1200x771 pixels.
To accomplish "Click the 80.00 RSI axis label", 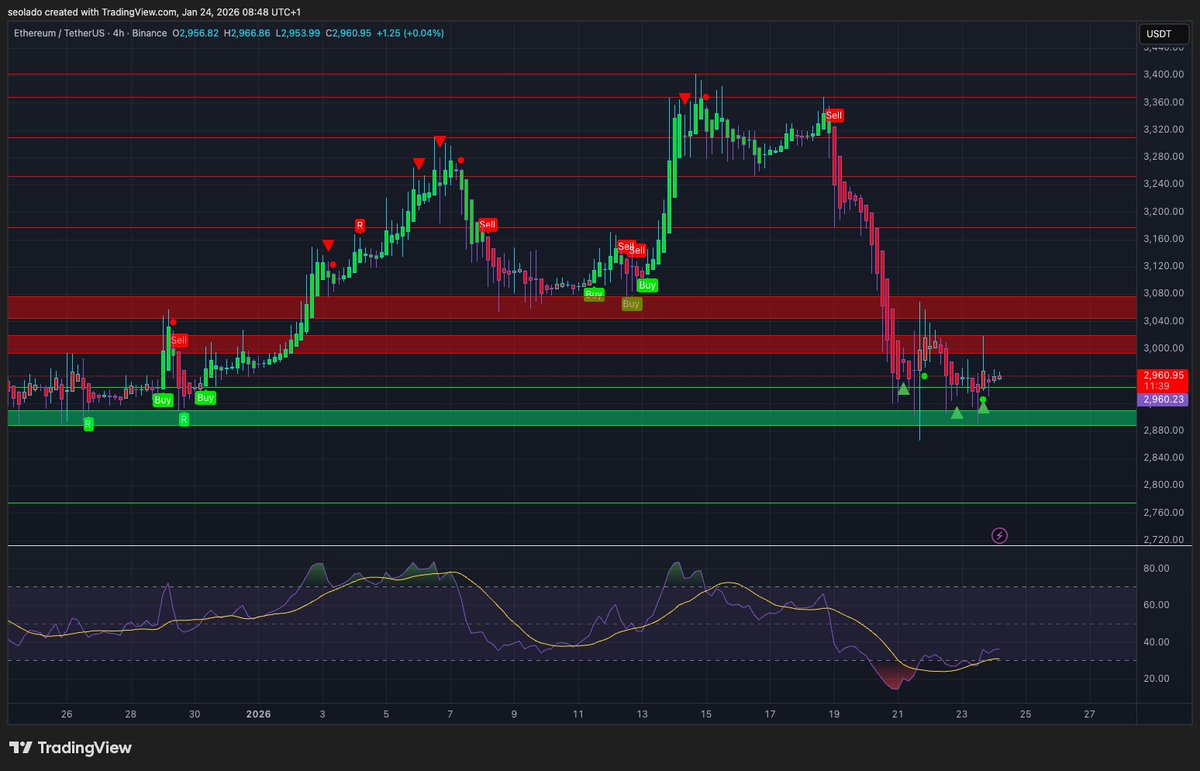I will pyautogui.click(x=1157, y=568).
